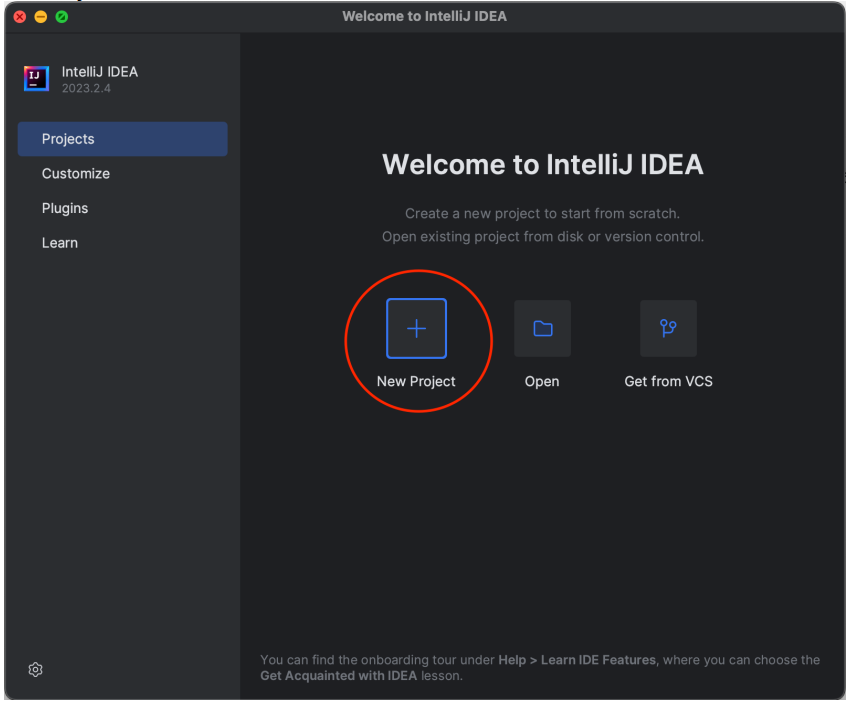Click the window title 'Welcome to IntelliJ IDEA'
855x707 pixels.
coord(425,16)
